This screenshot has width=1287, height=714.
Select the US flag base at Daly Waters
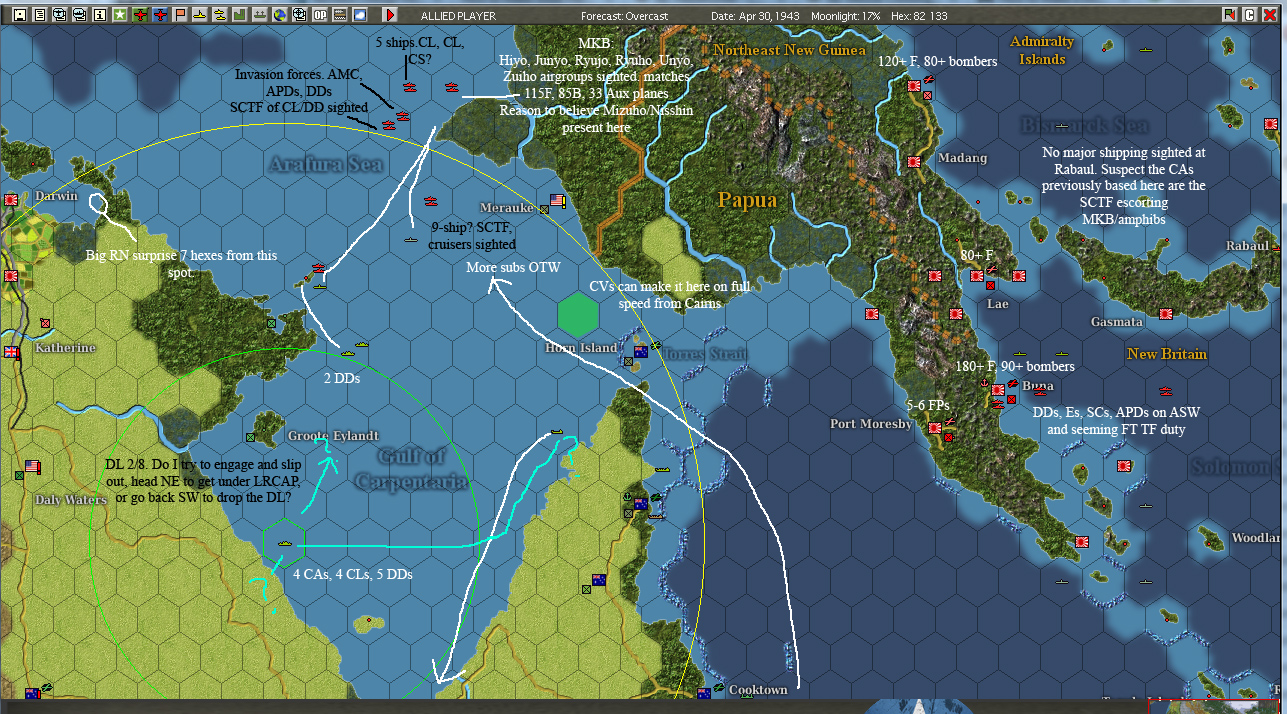pyautogui.click(x=32, y=467)
